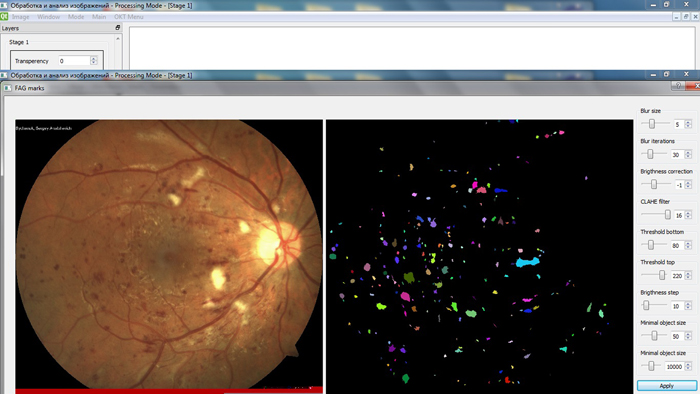The image size is (700, 394).
Task: Click the help question mark in FAG marks dialog
Action: click(x=678, y=86)
